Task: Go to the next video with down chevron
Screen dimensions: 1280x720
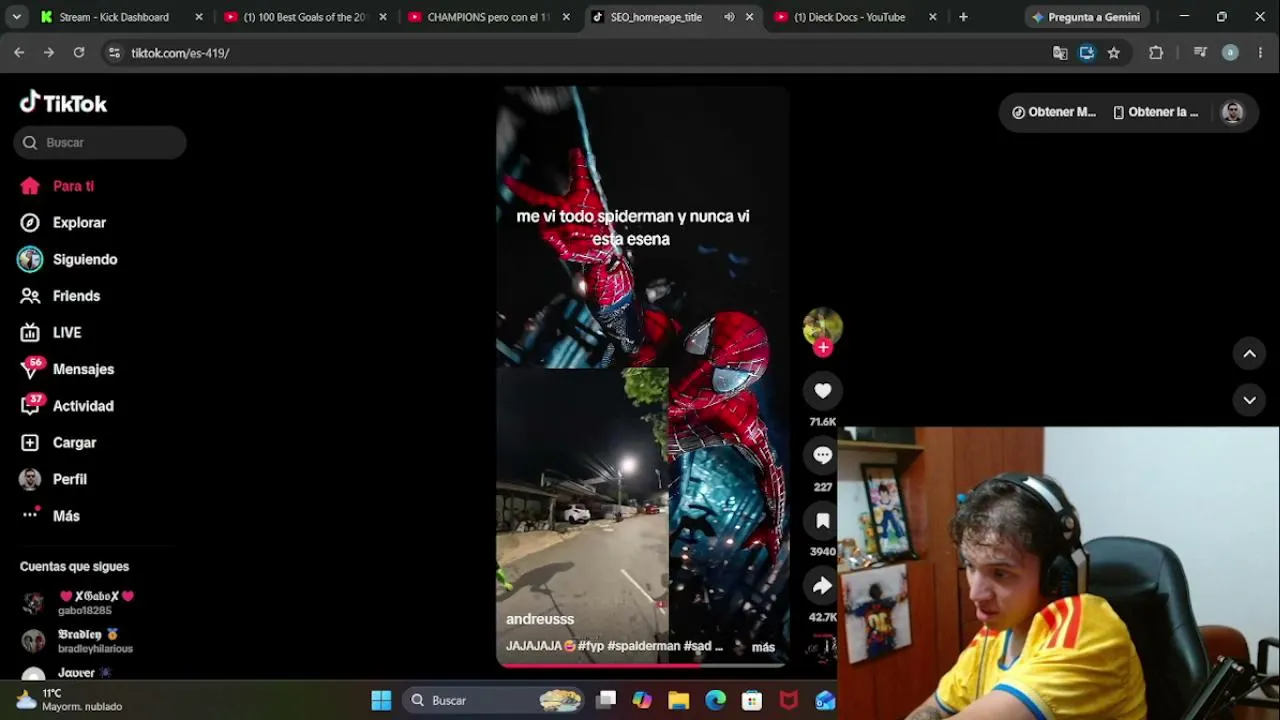Action: pos(1249,400)
